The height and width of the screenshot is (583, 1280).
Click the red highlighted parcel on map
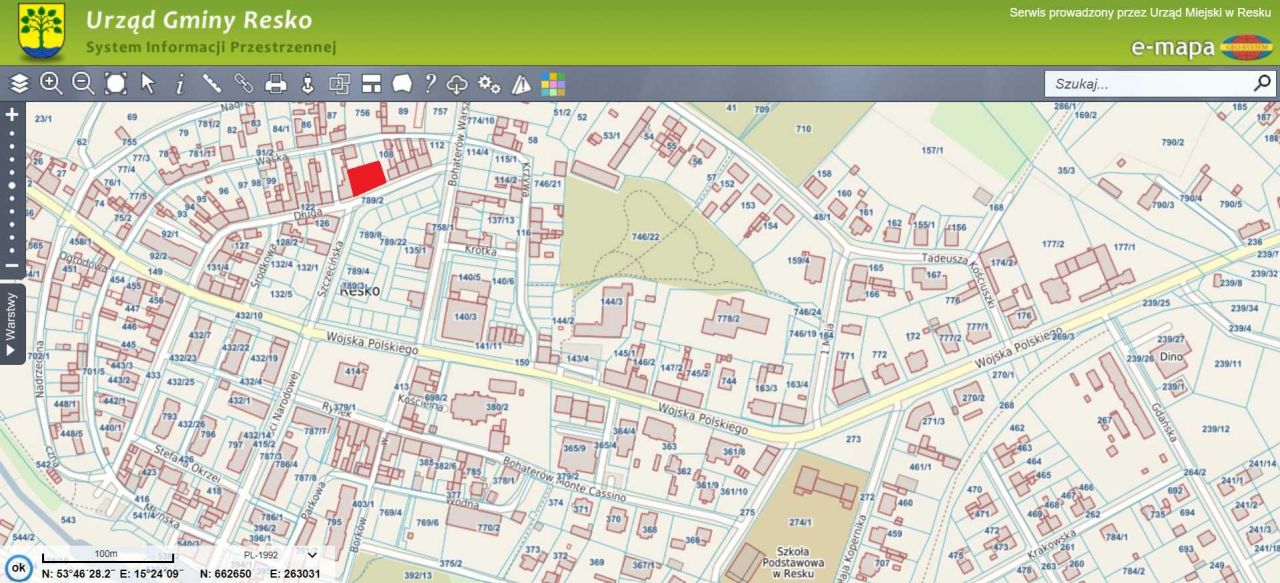pos(366,178)
